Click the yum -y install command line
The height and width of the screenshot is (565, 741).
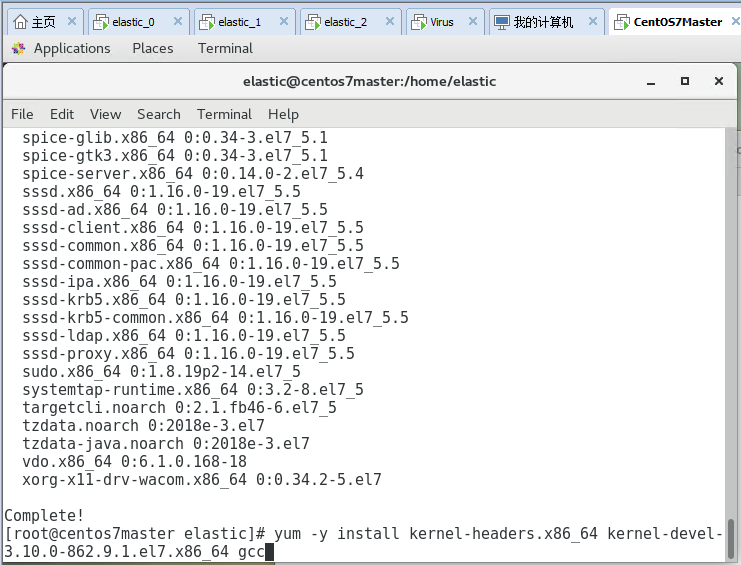(x=364, y=542)
